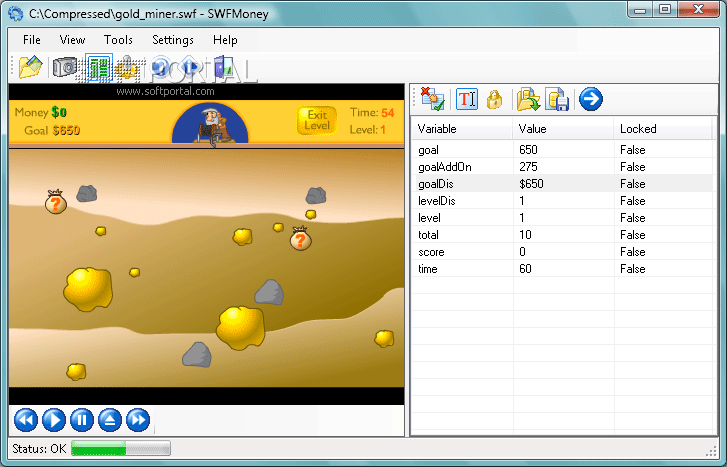Click the value $650 for goalDis
The image size is (727, 467).
[531, 184]
